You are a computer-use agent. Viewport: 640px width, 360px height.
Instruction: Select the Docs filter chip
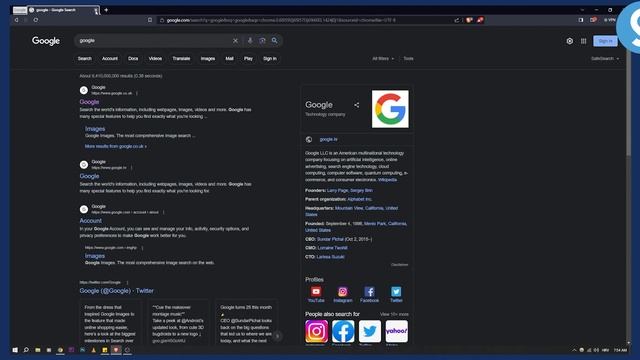[x=133, y=59]
